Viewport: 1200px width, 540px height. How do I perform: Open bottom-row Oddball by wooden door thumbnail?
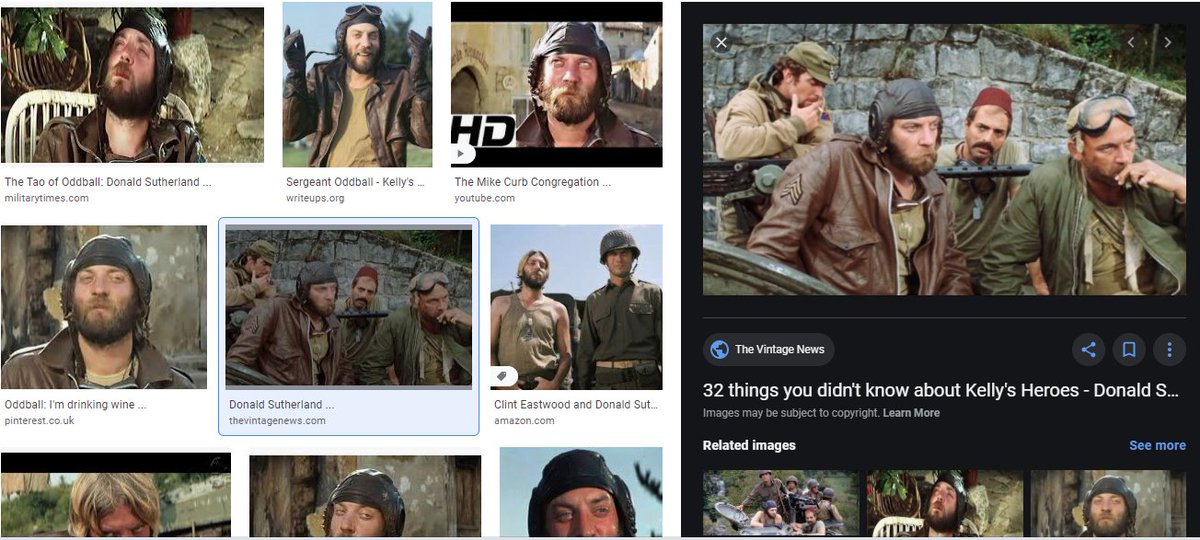(365, 496)
